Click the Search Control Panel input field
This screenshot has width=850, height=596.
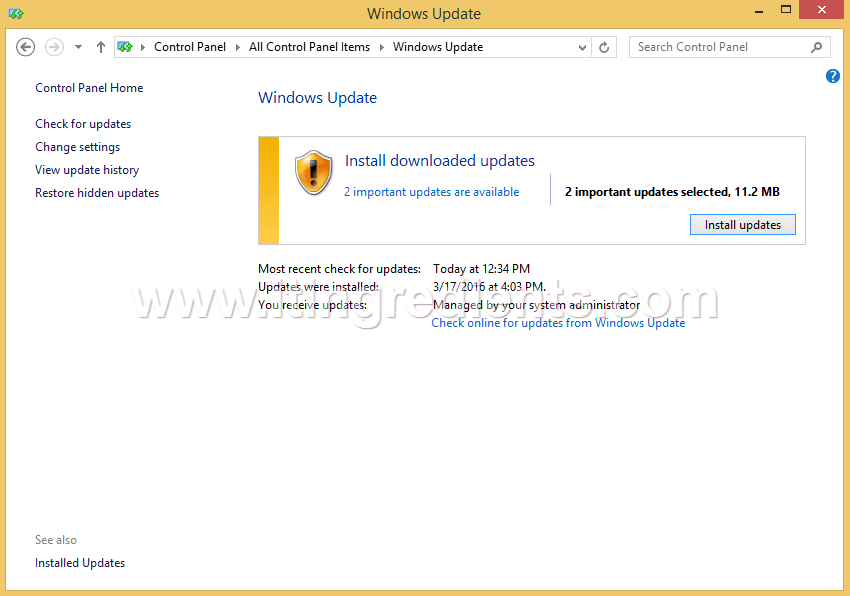[x=720, y=47]
